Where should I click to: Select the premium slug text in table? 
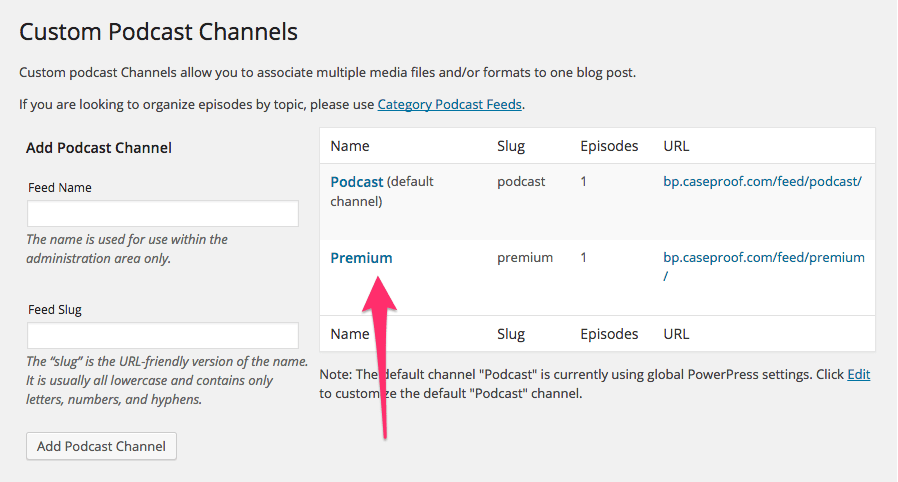[525, 258]
